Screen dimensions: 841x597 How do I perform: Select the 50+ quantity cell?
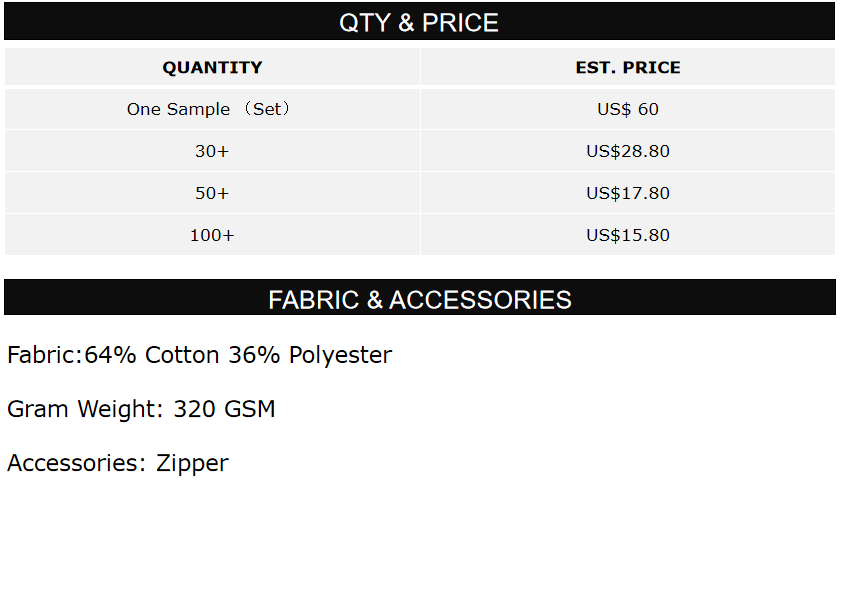212,193
